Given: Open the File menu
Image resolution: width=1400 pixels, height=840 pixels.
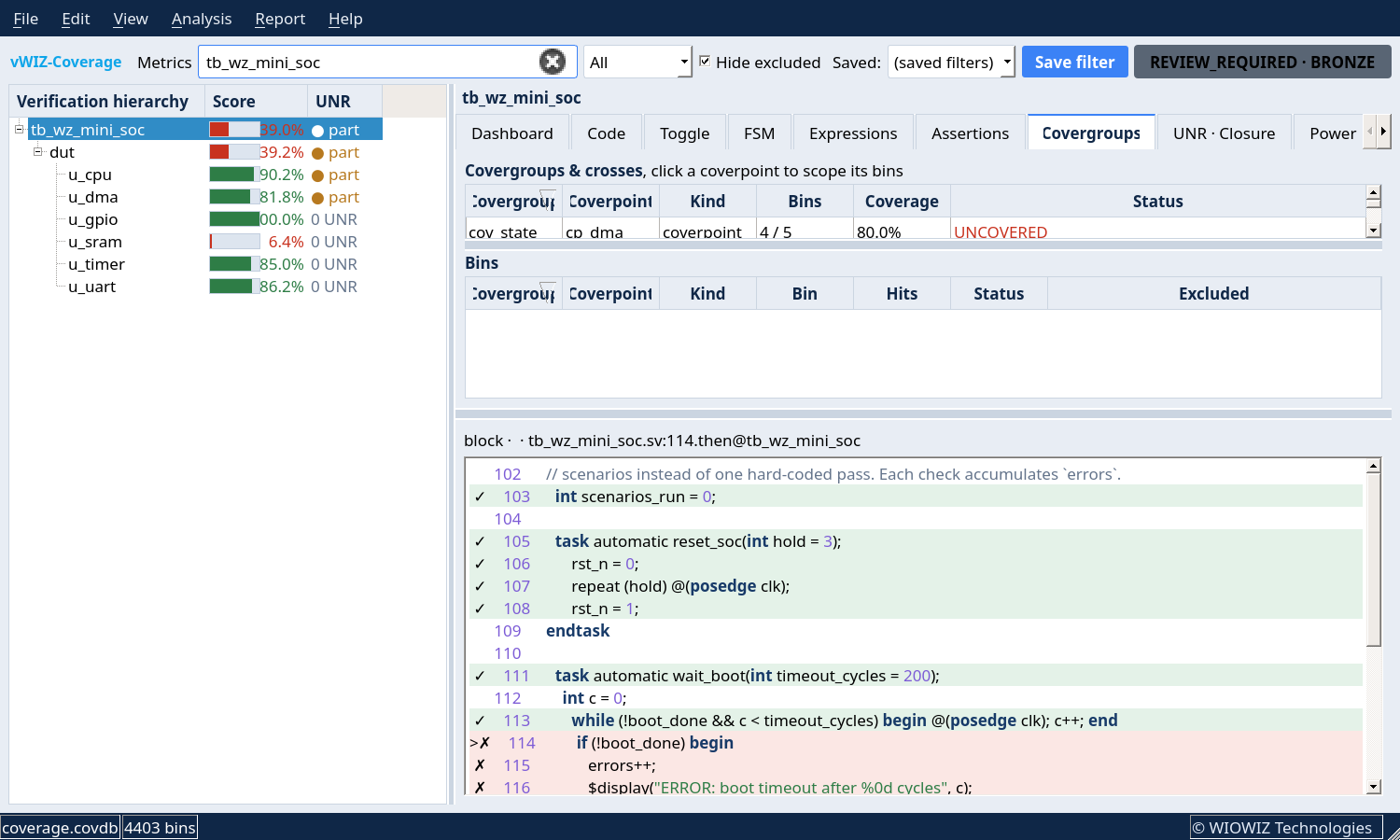Looking at the screenshot, I should click(x=25, y=19).
